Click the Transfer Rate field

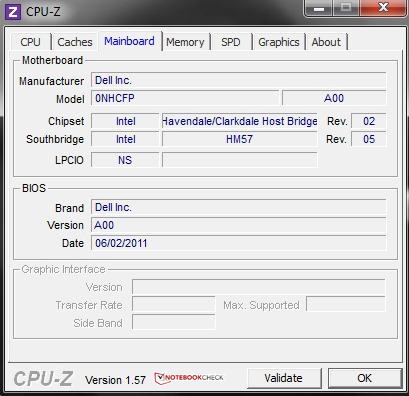click(x=174, y=305)
